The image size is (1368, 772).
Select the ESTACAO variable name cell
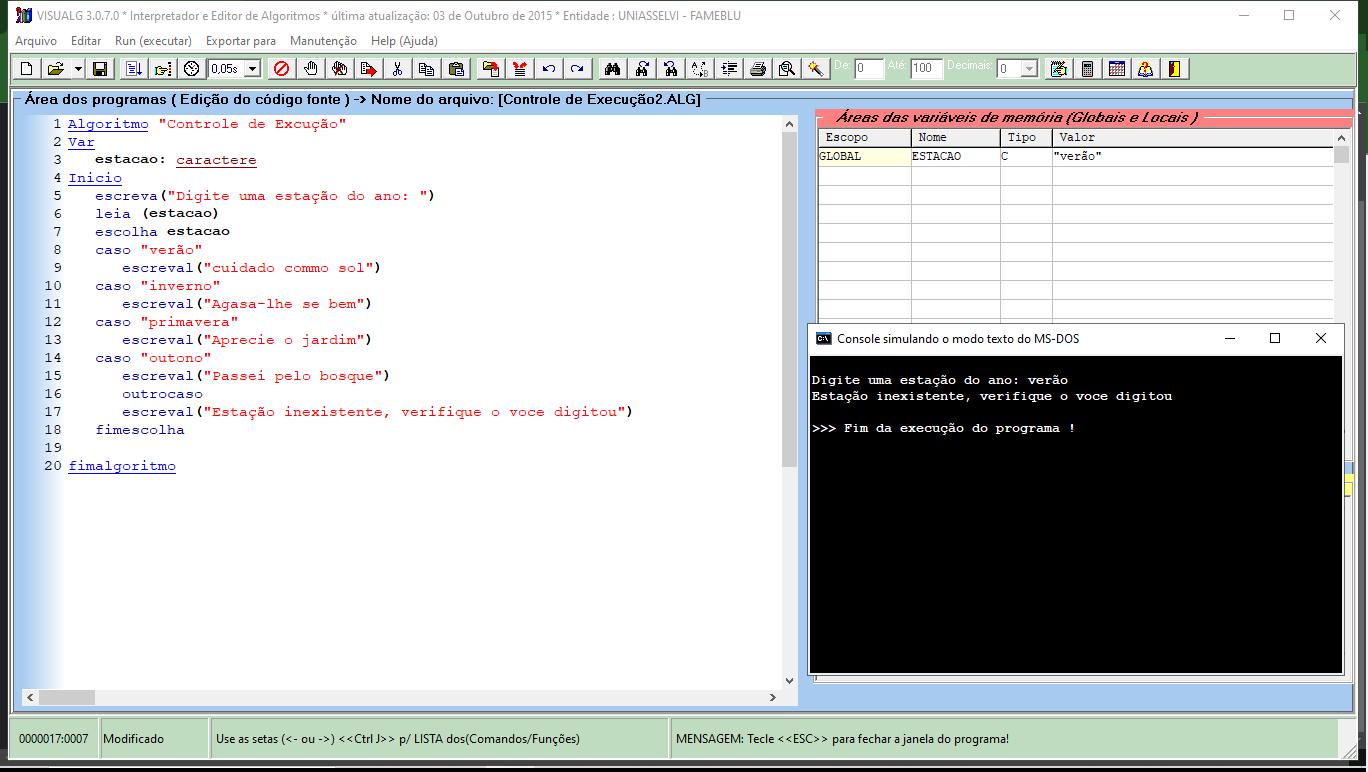(x=955, y=157)
